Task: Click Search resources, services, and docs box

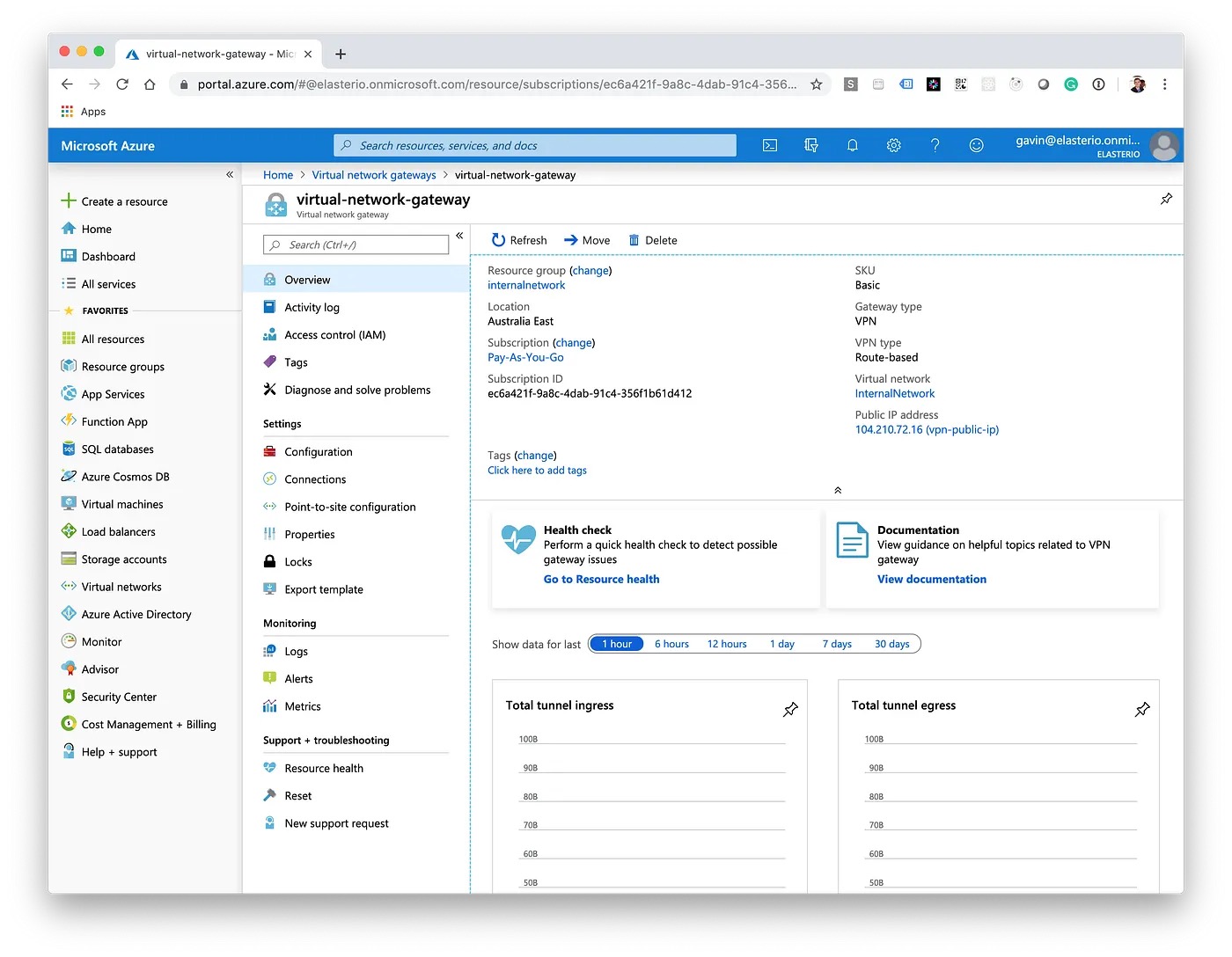Action: [x=535, y=146]
